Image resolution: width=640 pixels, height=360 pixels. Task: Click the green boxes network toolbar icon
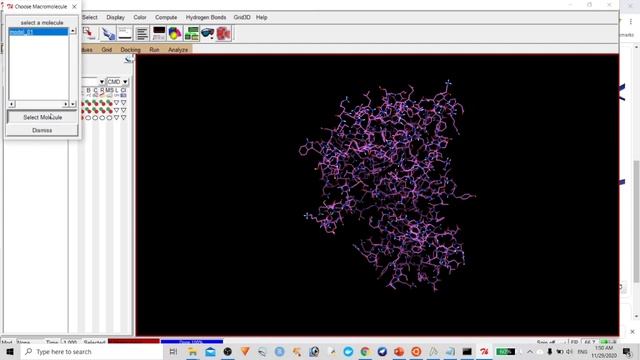tap(191, 33)
